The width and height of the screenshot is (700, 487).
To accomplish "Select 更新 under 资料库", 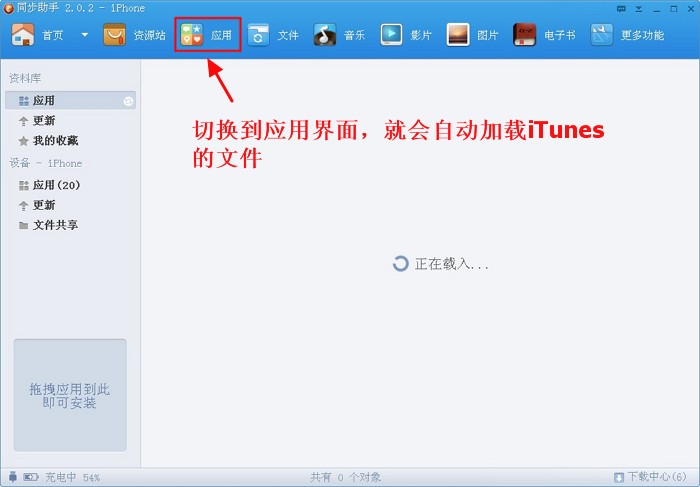I will (44, 121).
